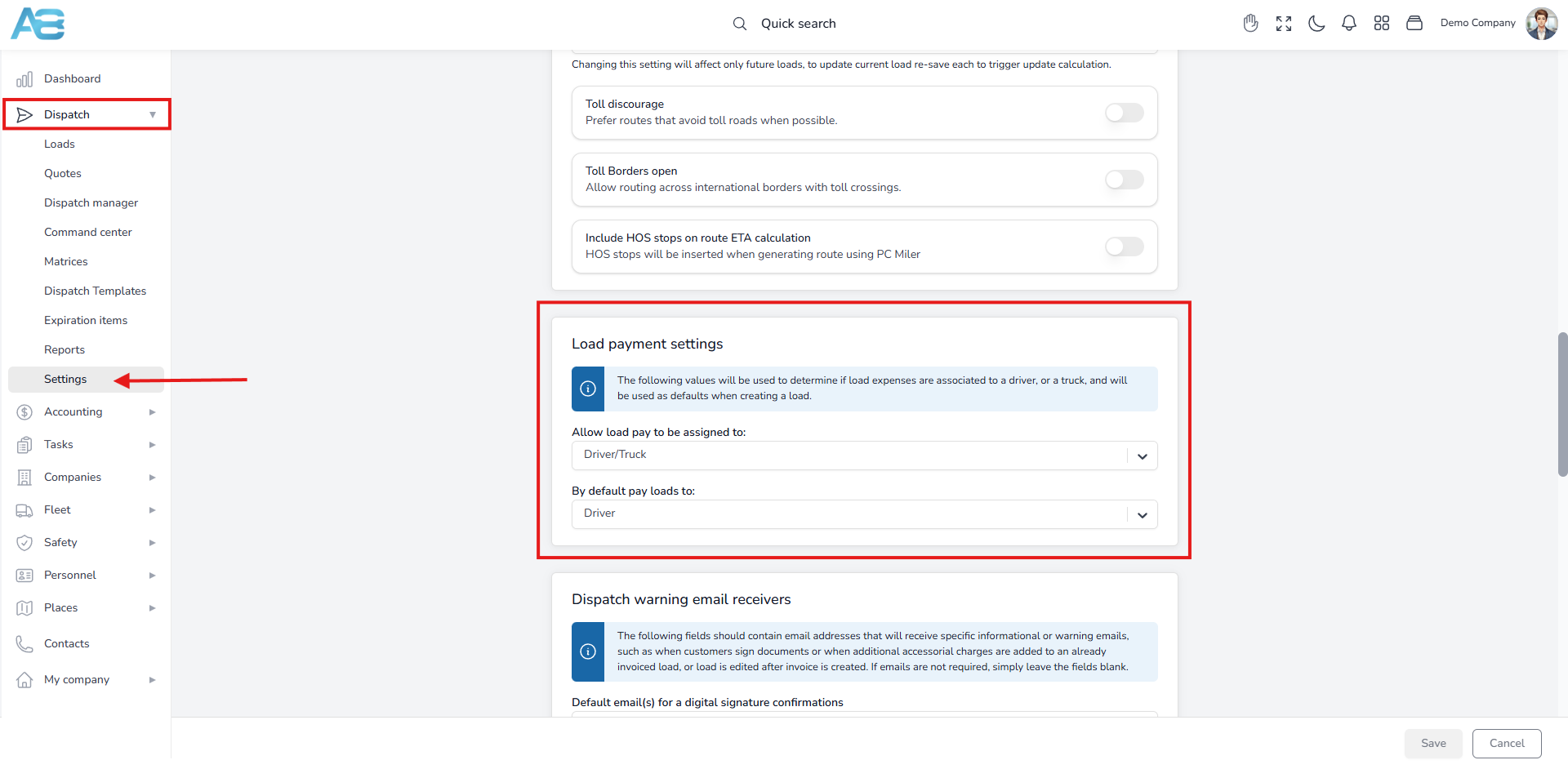Expand the Accounting submenu arrow
The height and width of the screenshot is (769, 1568).
(x=152, y=412)
